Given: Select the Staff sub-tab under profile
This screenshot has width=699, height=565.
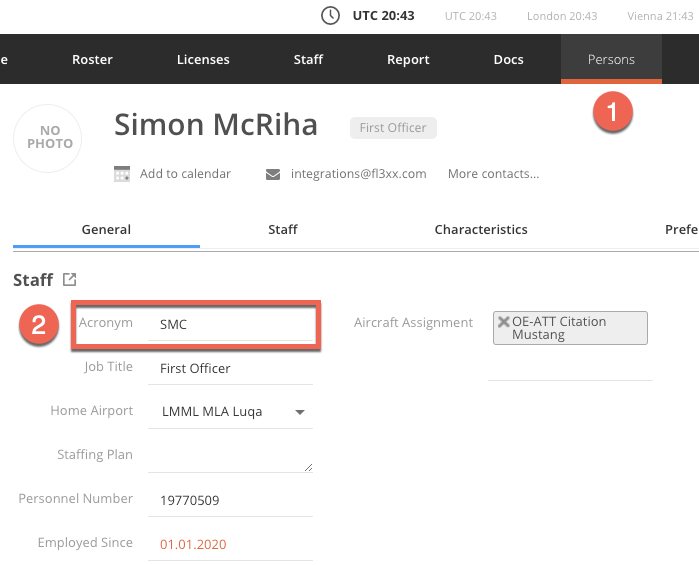Looking at the screenshot, I should (283, 229).
